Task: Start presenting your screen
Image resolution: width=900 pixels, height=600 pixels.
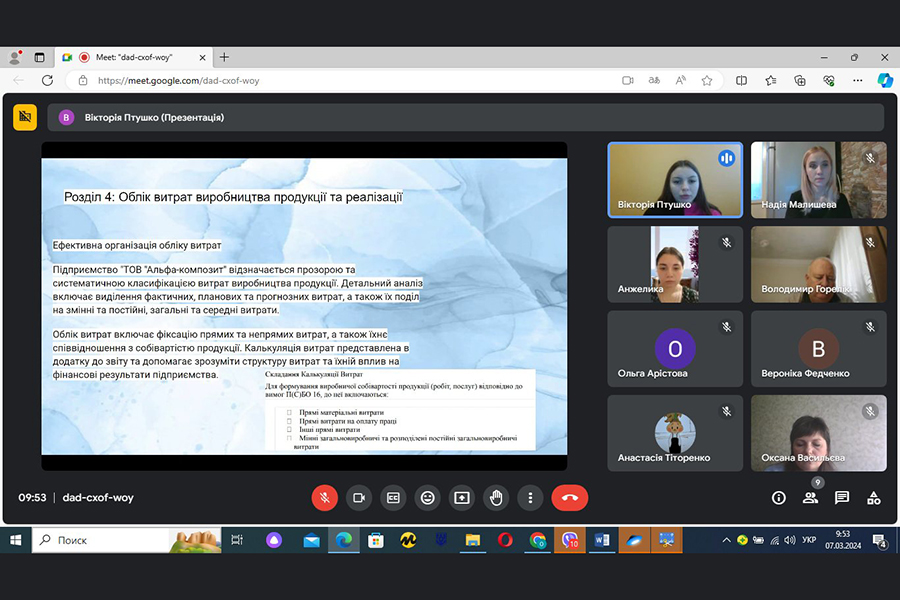Action: (461, 498)
